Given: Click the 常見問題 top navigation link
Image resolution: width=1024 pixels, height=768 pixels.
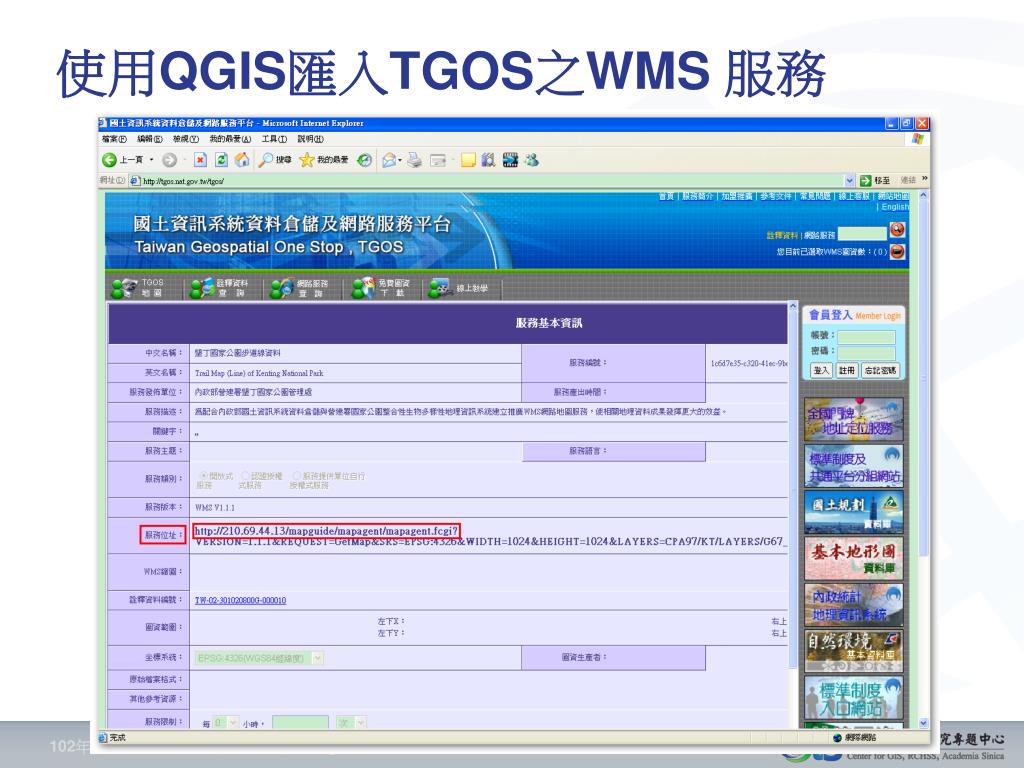Looking at the screenshot, I should click(815, 196).
